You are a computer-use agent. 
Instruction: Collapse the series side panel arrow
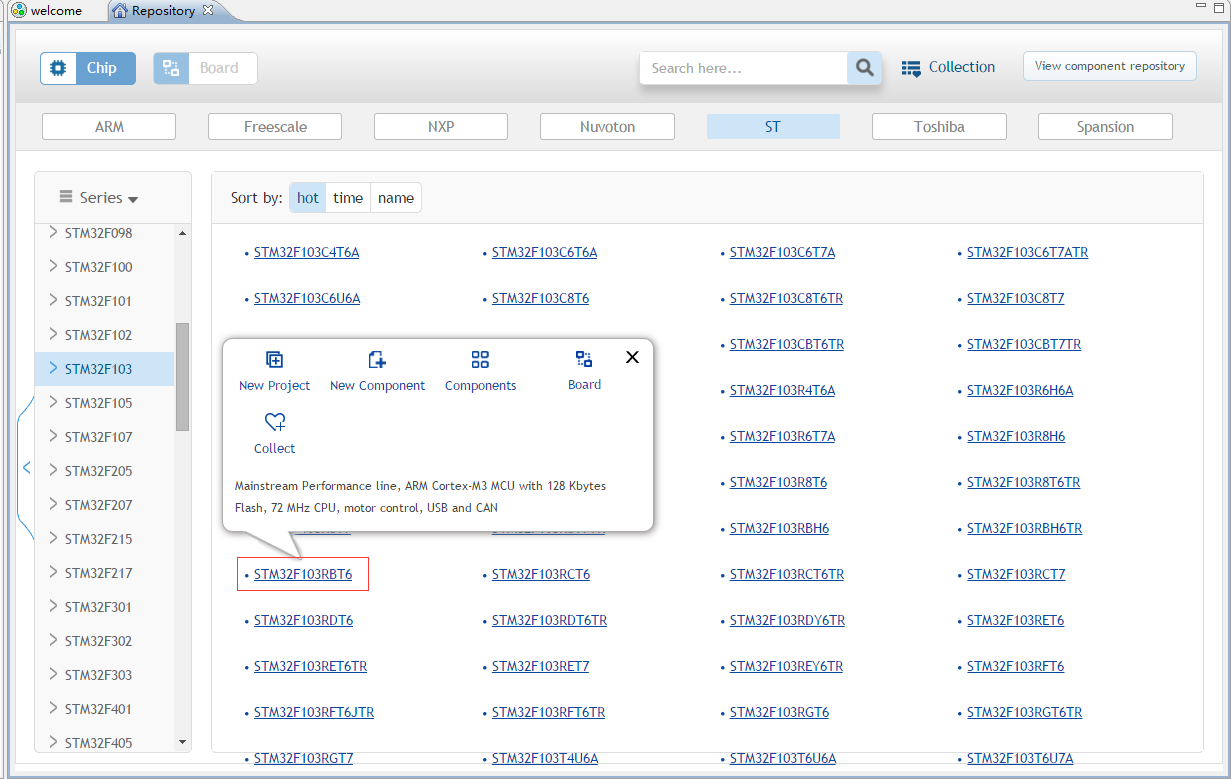[26, 468]
